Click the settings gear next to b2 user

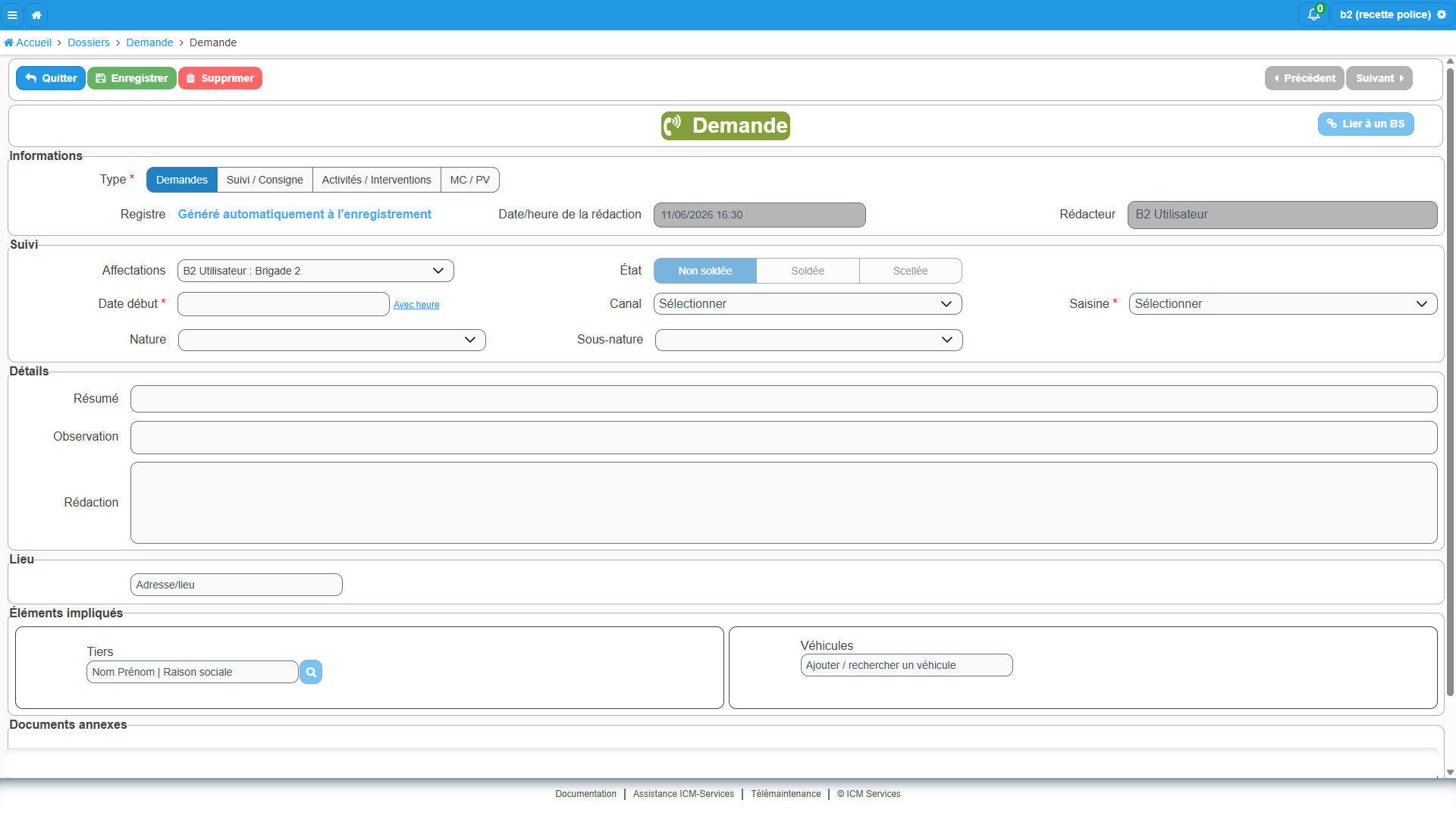[1442, 14]
